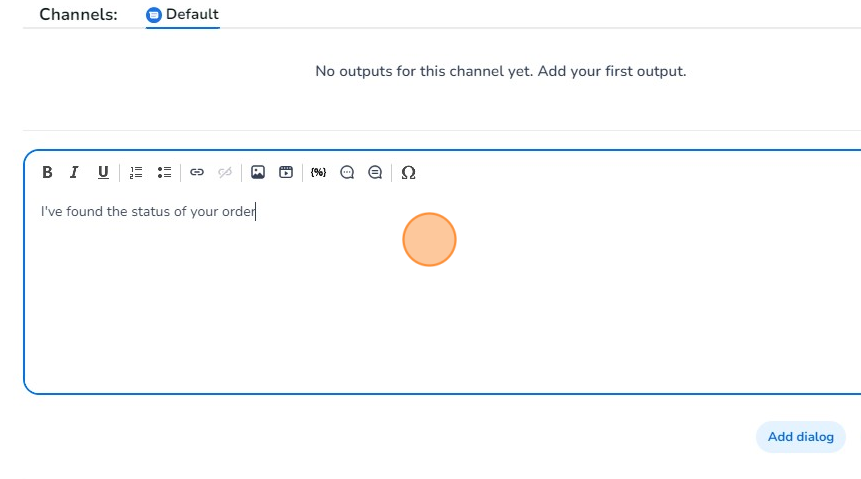Screen dimensions: 861x479
Task: Open the special characters (Omega) picker
Action: tap(408, 172)
